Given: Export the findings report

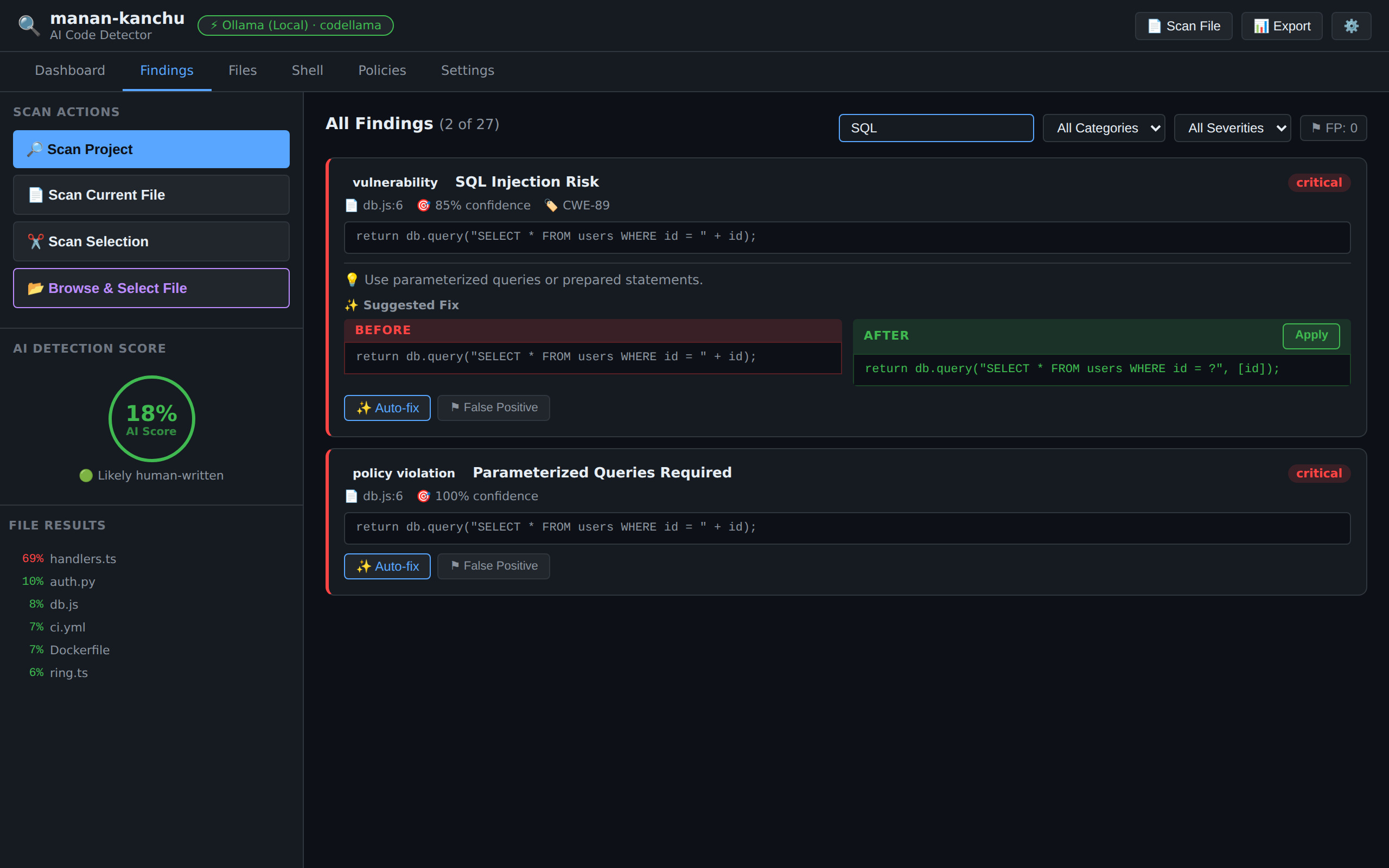Looking at the screenshot, I should (x=1281, y=26).
